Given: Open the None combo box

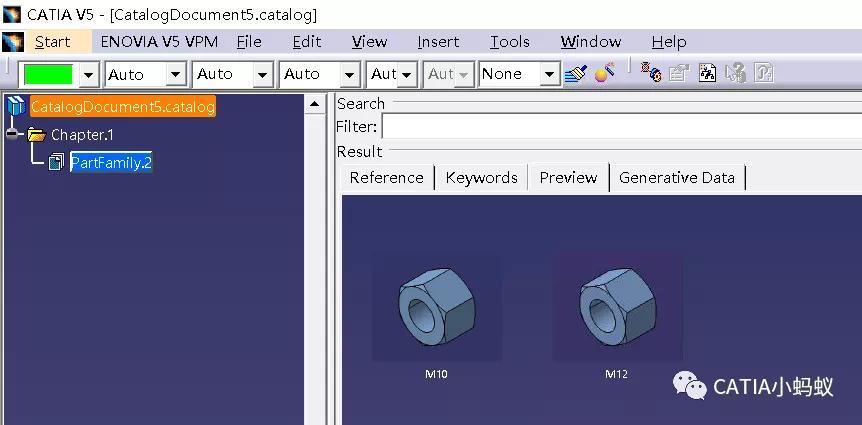Looking at the screenshot, I should 520,74.
